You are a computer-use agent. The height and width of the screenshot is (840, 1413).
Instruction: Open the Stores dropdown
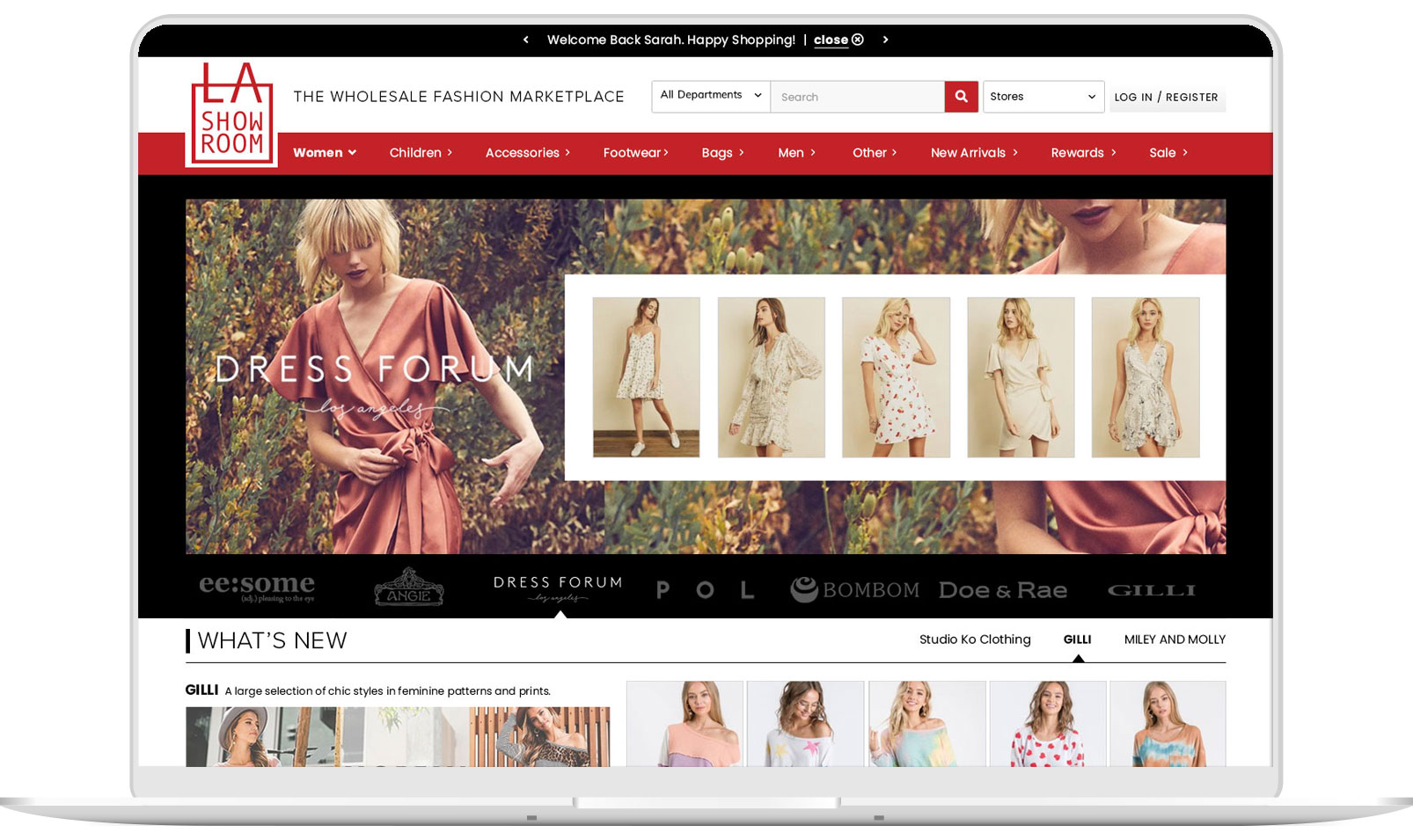1042,97
